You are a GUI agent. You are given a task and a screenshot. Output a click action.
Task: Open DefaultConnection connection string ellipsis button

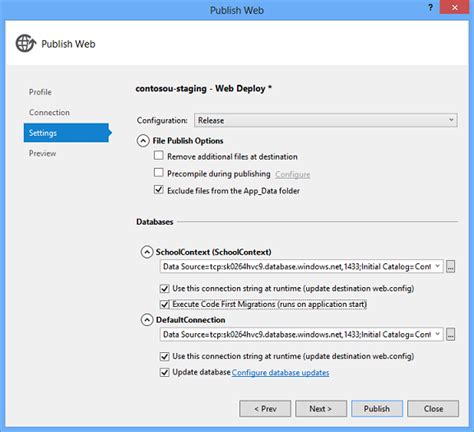[x=450, y=334]
